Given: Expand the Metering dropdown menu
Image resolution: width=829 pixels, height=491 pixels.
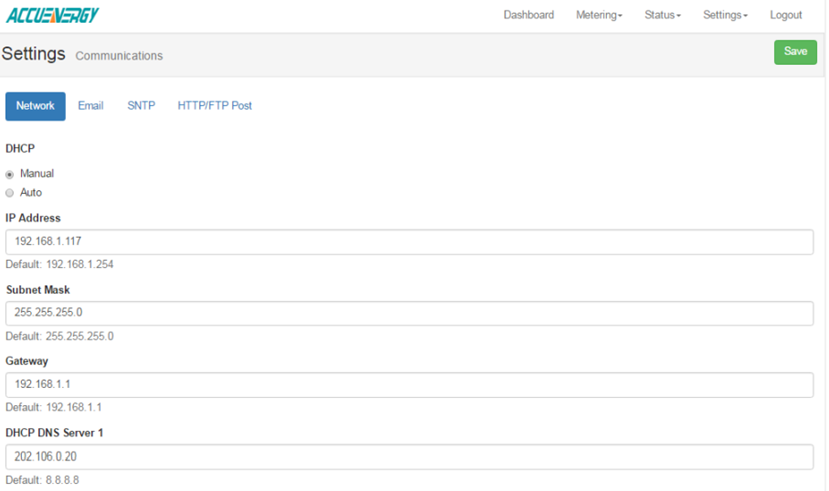Looking at the screenshot, I should (x=598, y=15).
